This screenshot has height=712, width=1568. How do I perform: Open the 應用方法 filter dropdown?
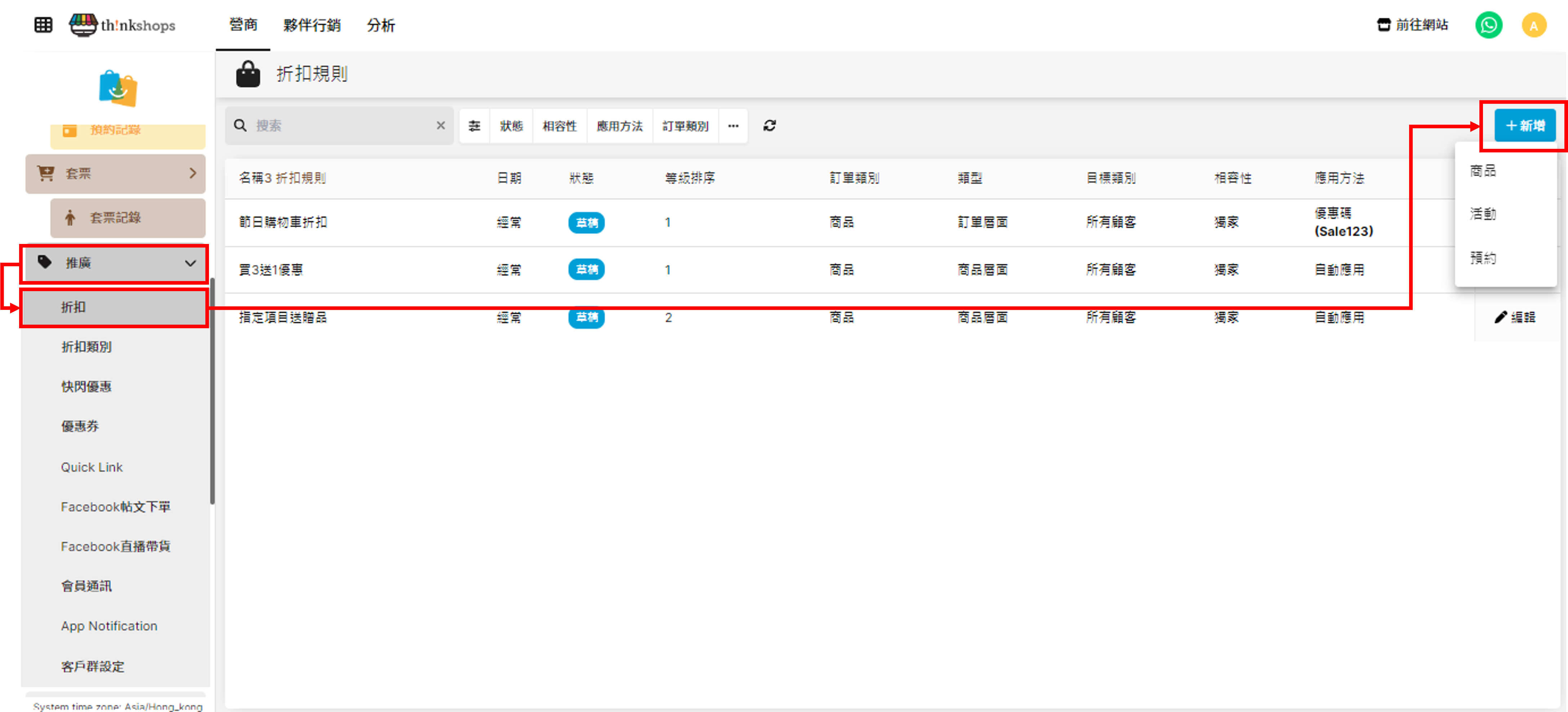click(619, 126)
